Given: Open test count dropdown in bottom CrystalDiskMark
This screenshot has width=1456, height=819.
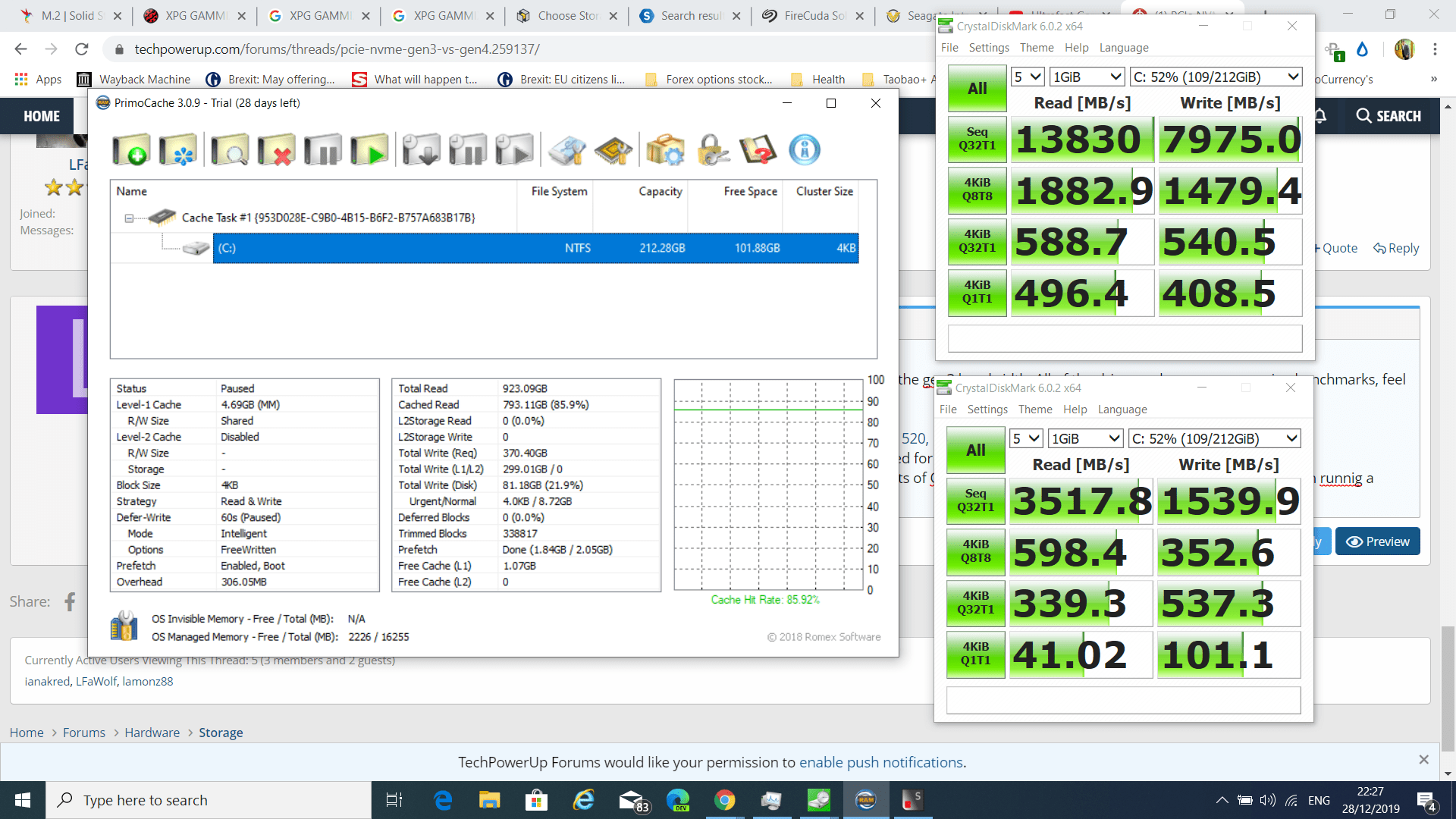Looking at the screenshot, I should click(x=1027, y=438).
